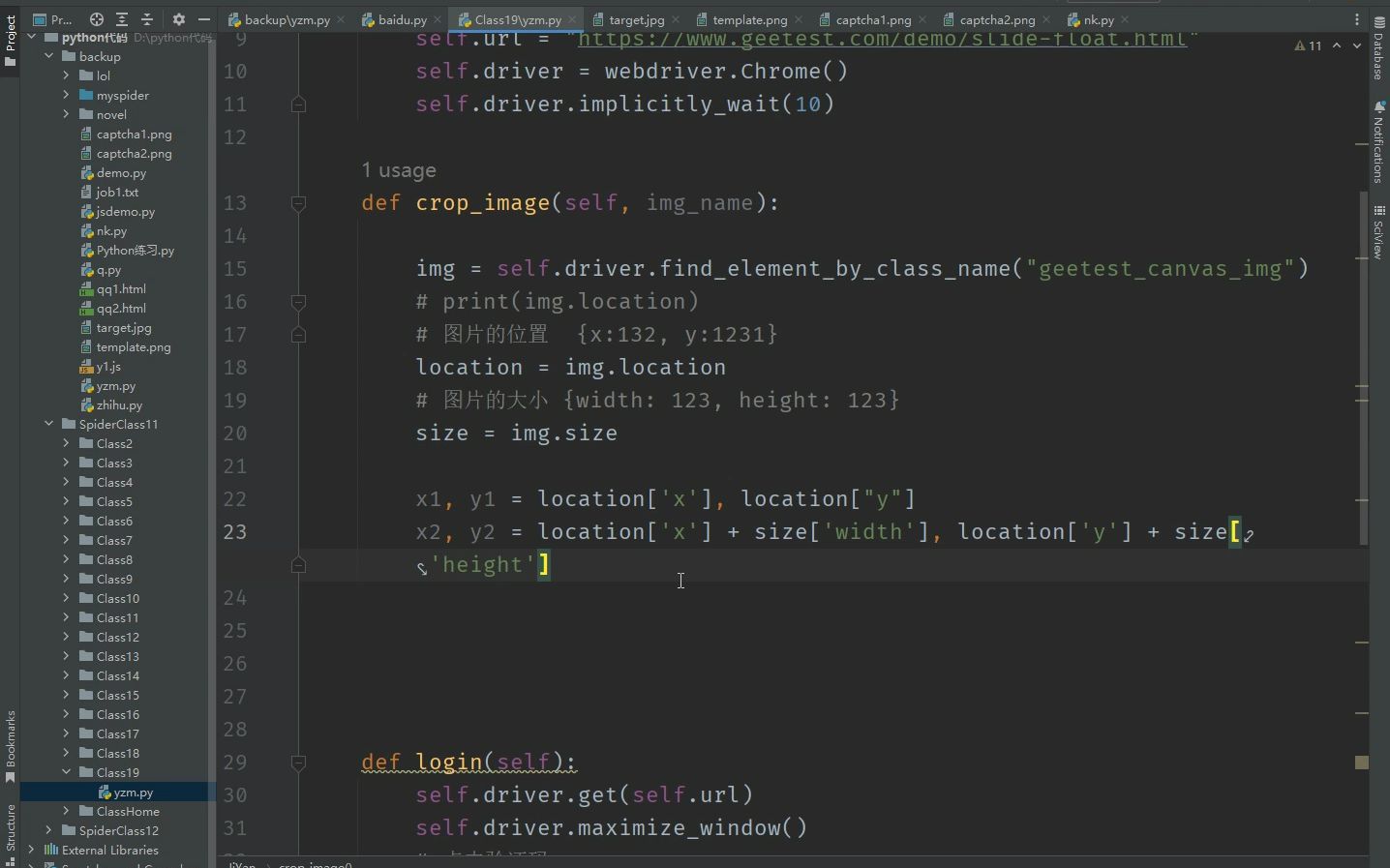Toggle the Project side tab
This screenshot has height=868, width=1390.
(x=10, y=39)
